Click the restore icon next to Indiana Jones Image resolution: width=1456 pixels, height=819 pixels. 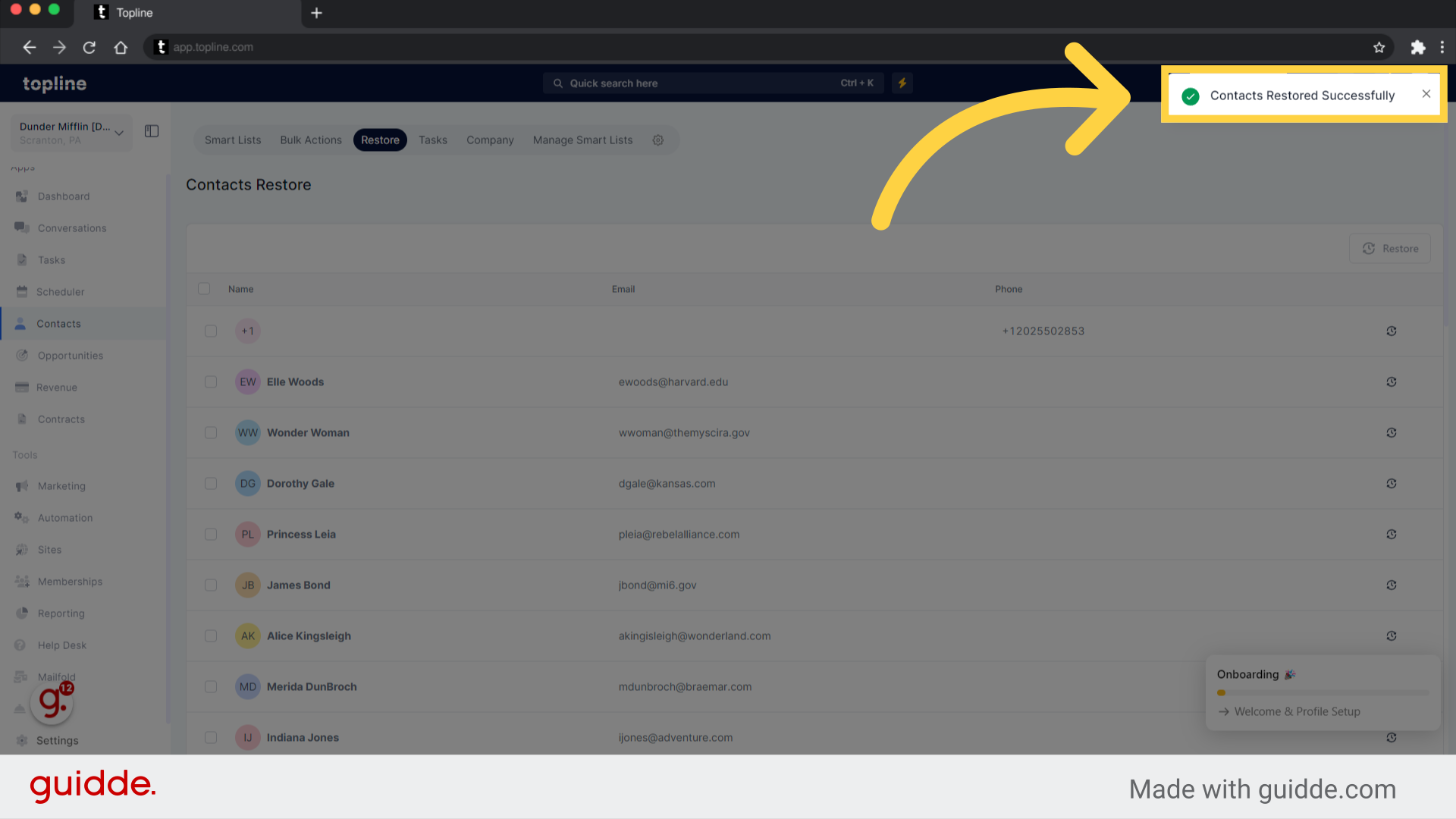(1391, 737)
